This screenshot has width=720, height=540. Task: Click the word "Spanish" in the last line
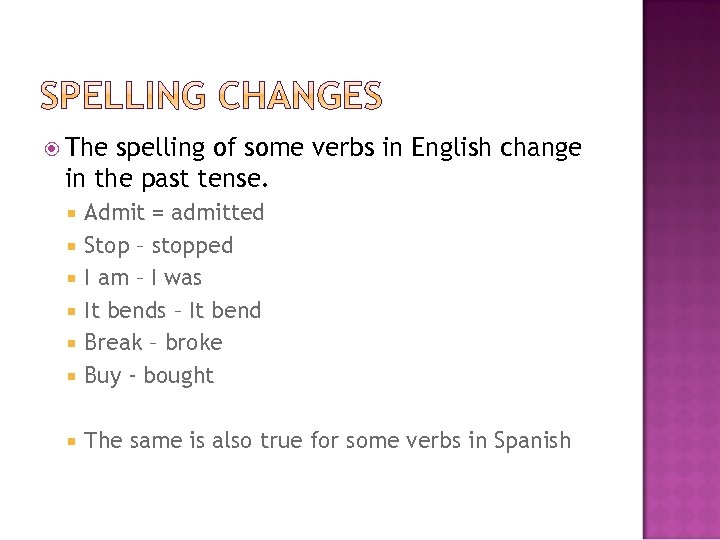pos(532,440)
